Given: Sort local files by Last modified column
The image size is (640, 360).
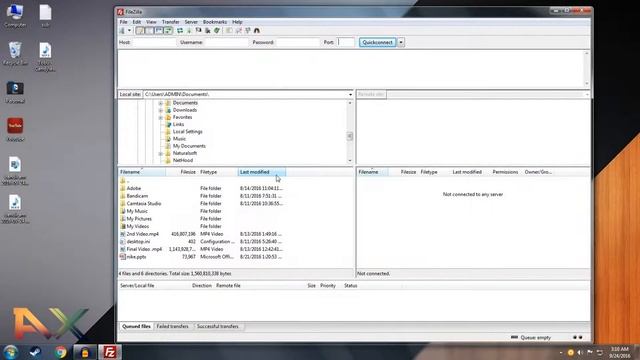Looking at the screenshot, I should point(262,172).
